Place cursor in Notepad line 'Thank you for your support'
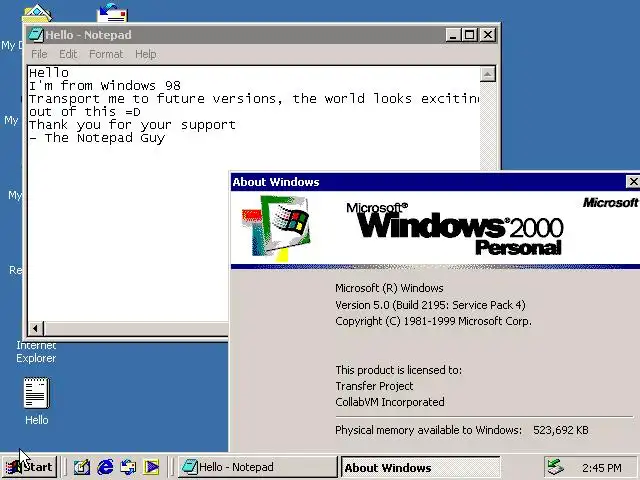The image size is (640, 480). click(132, 124)
